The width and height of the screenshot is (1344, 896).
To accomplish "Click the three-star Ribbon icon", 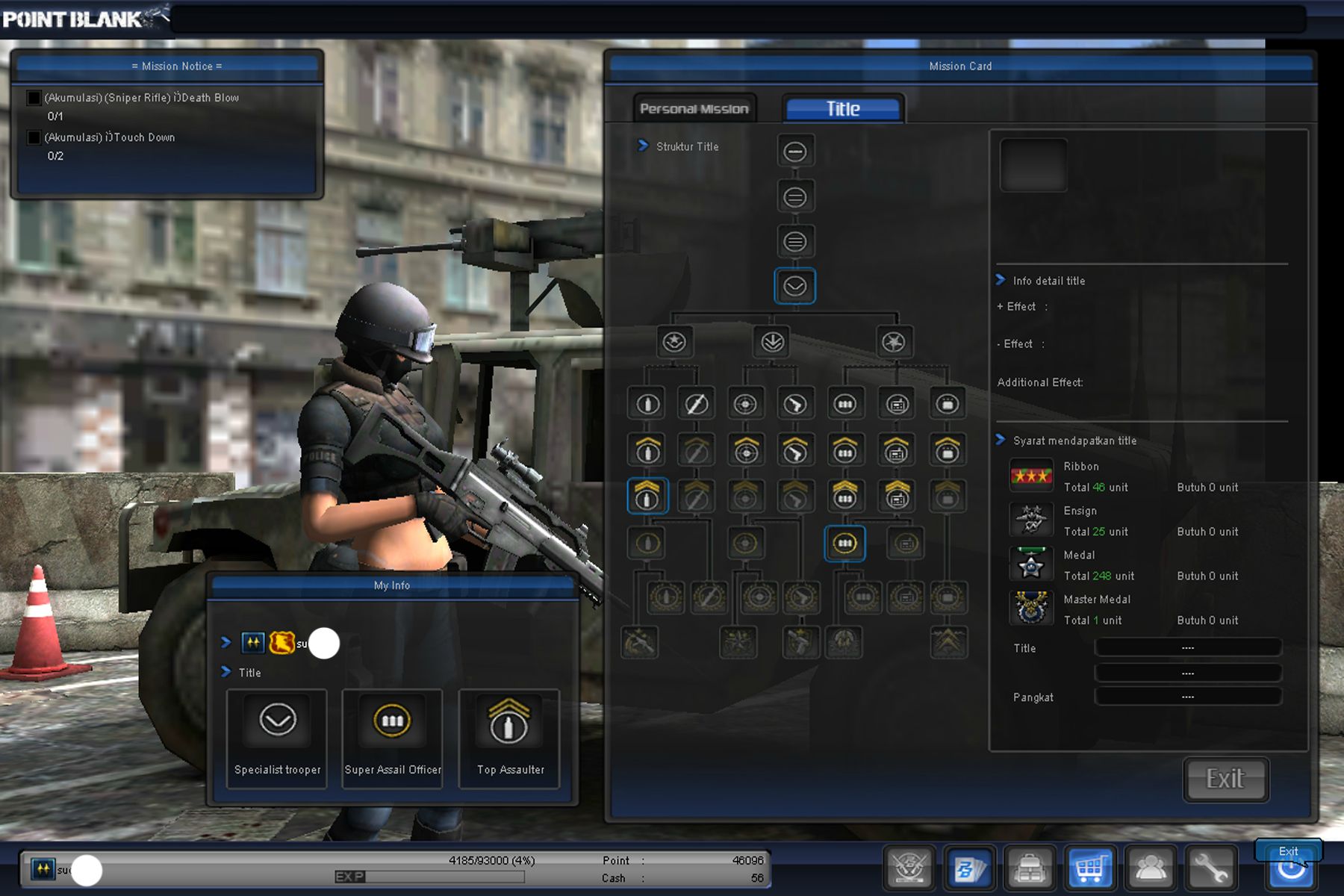I will [x=1031, y=476].
